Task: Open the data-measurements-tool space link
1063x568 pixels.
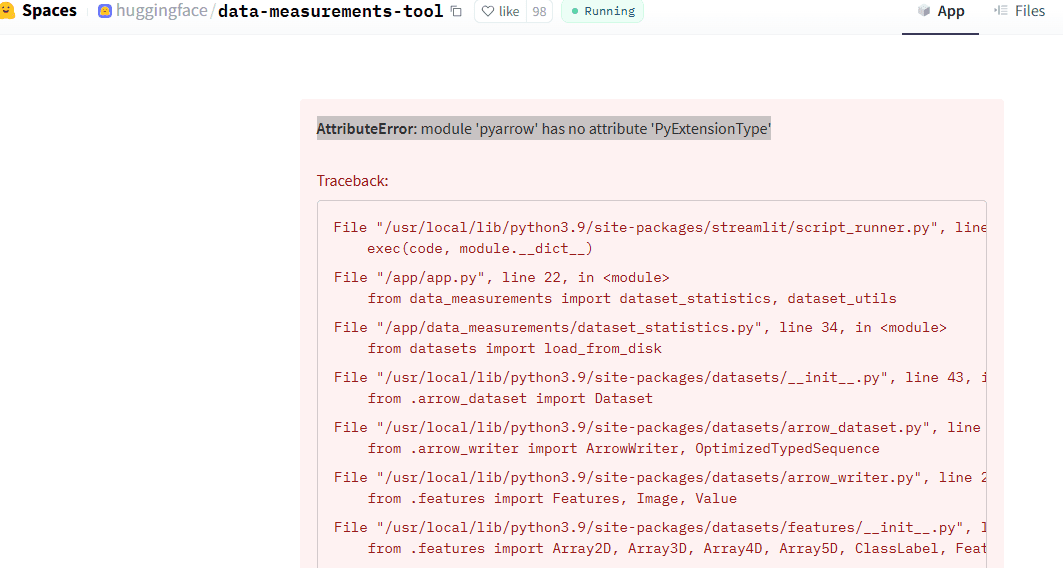Action: (x=330, y=11)
